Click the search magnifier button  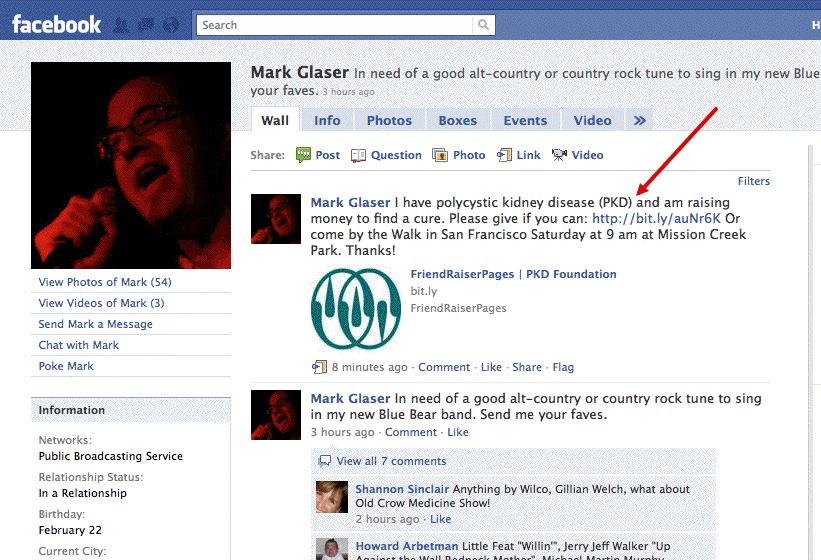pyautogui.click(x=484, y=25)
